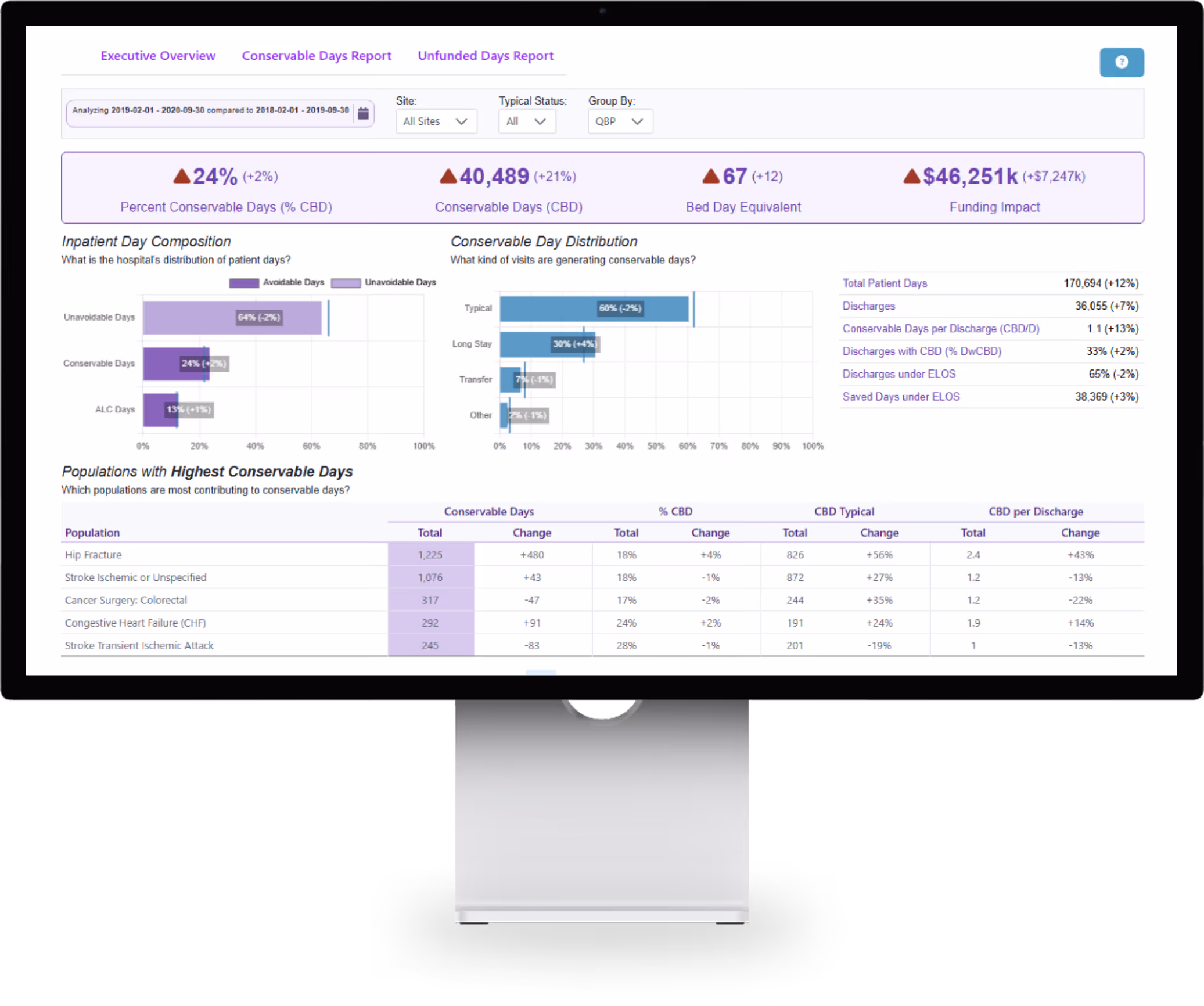Click Discharges with CBD (% DwCBD) link
Image resolution: width=1204 pixels, height=1006 pixels.
[x=922, y=351]
